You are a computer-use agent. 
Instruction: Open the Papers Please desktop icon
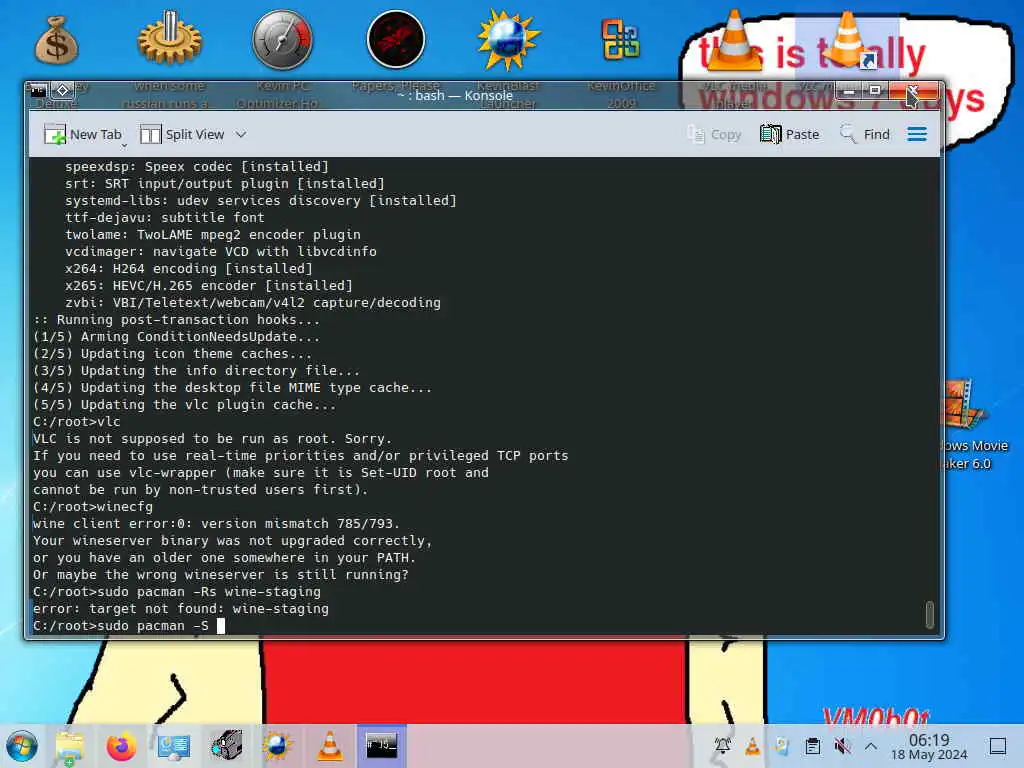[396, 39]
